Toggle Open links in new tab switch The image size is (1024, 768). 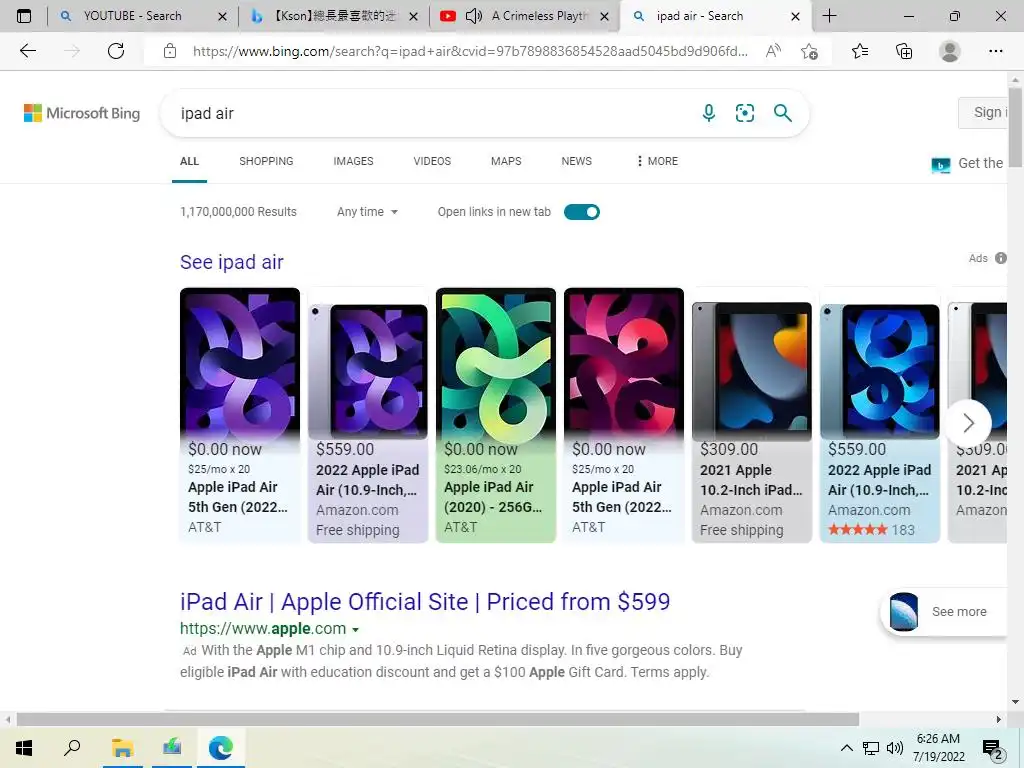tap(582, 212)
